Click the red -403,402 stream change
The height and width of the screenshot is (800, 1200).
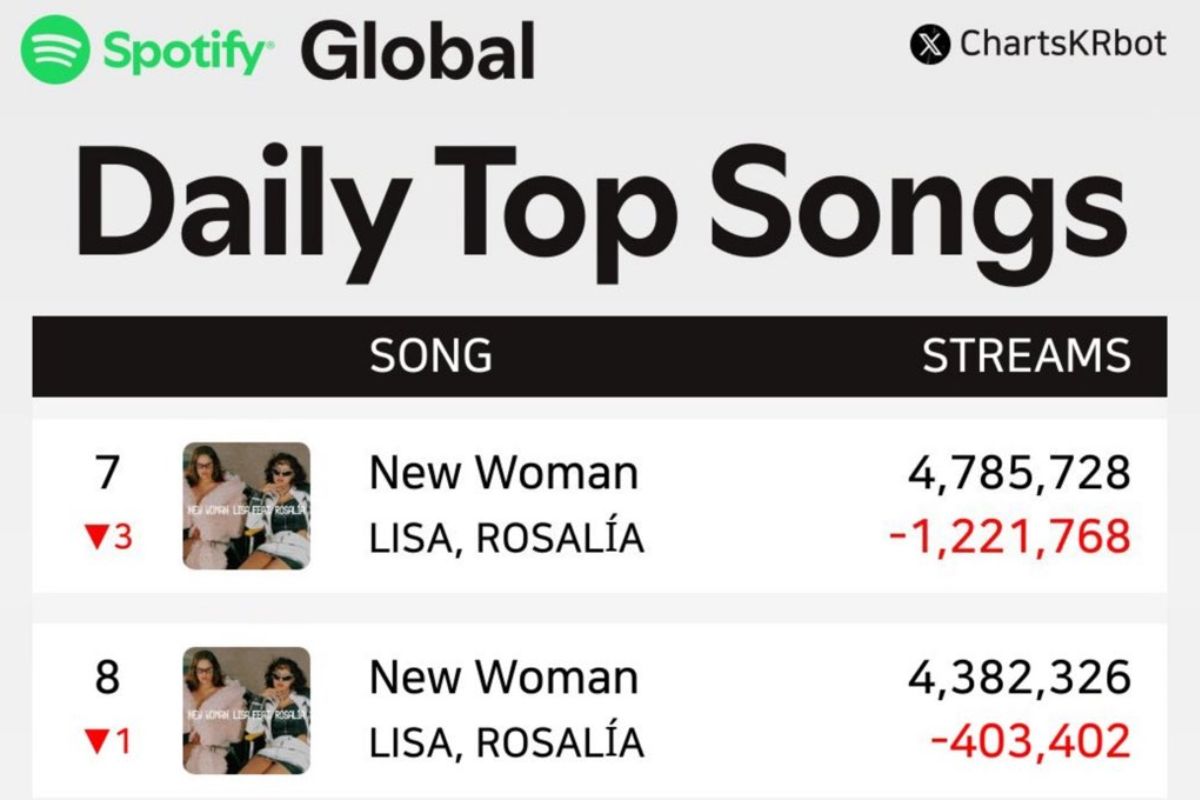click(1031, 743)
